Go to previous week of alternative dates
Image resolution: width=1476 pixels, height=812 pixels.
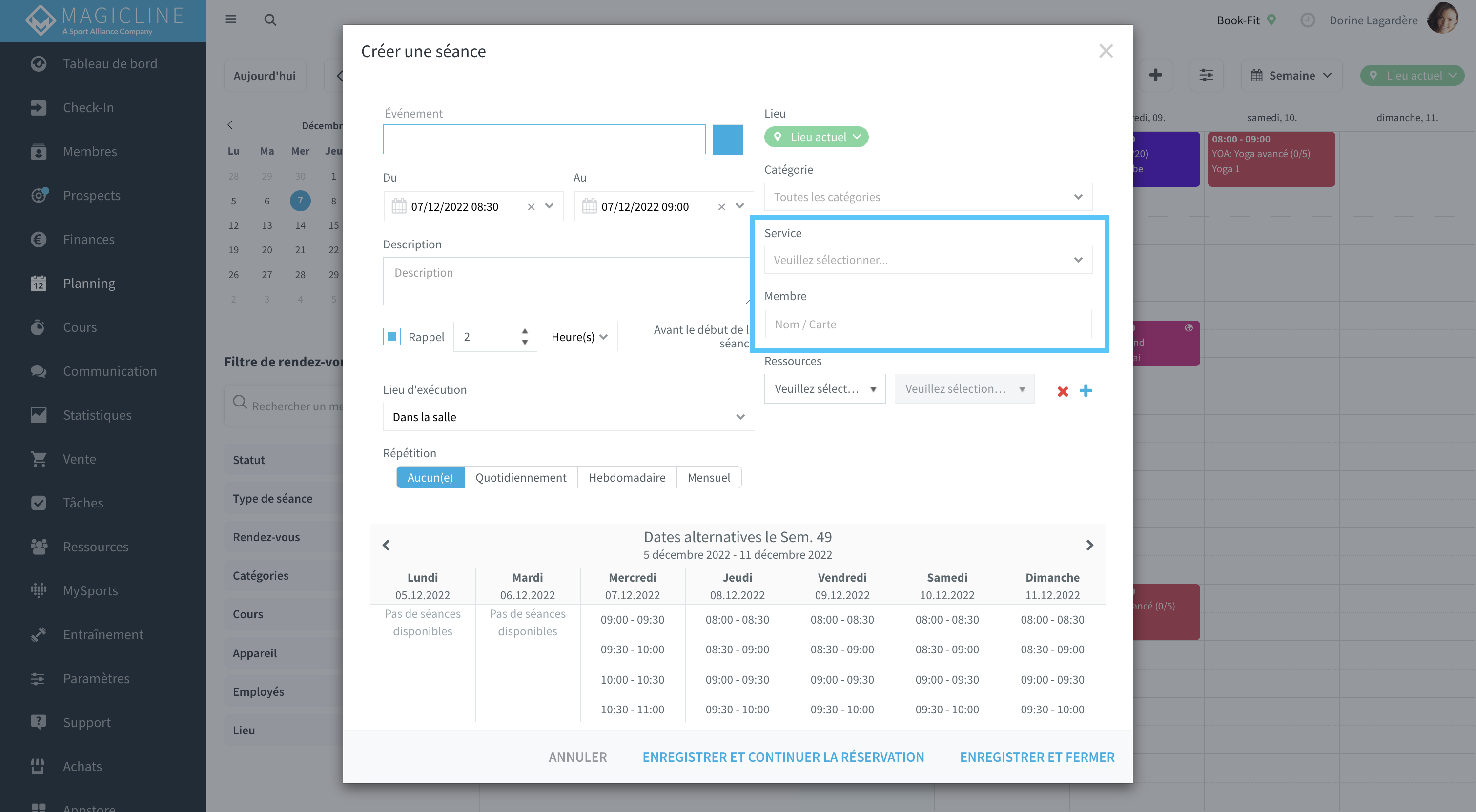point(386,545)
